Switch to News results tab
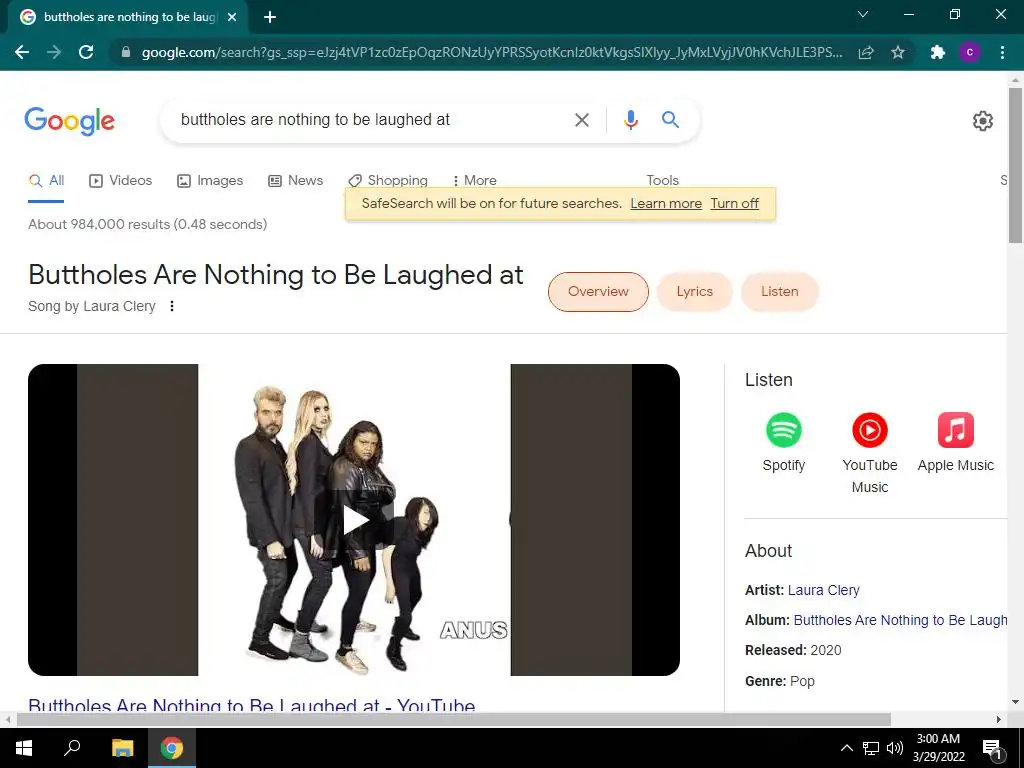The width and height of the screenshot is (1024, 768). pyautogui.click(x=296, y=181)
